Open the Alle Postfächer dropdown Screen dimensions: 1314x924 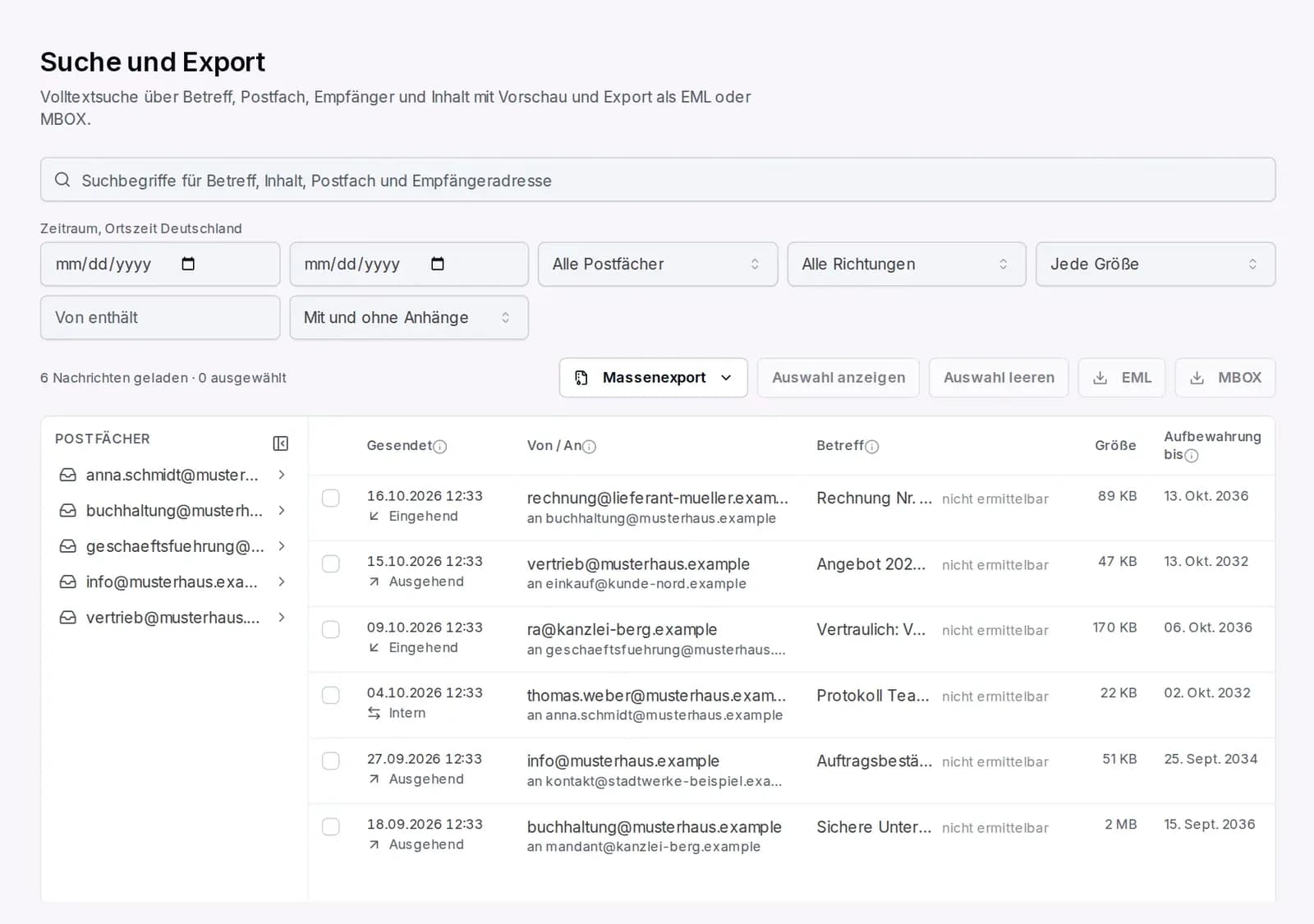(658, 264)
